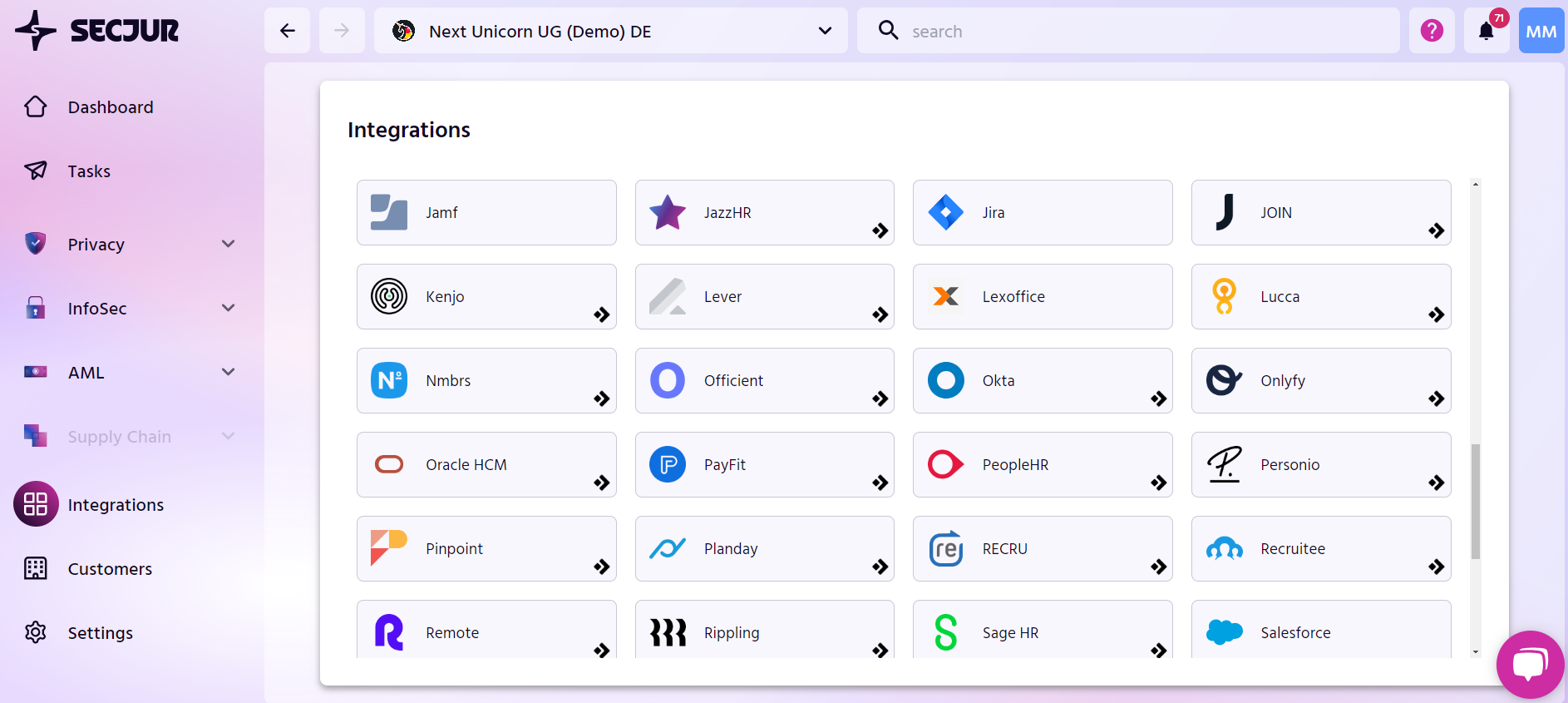Expand the AML menu chevron
The width and height of the screenshot is (1568, 703).
229,372
